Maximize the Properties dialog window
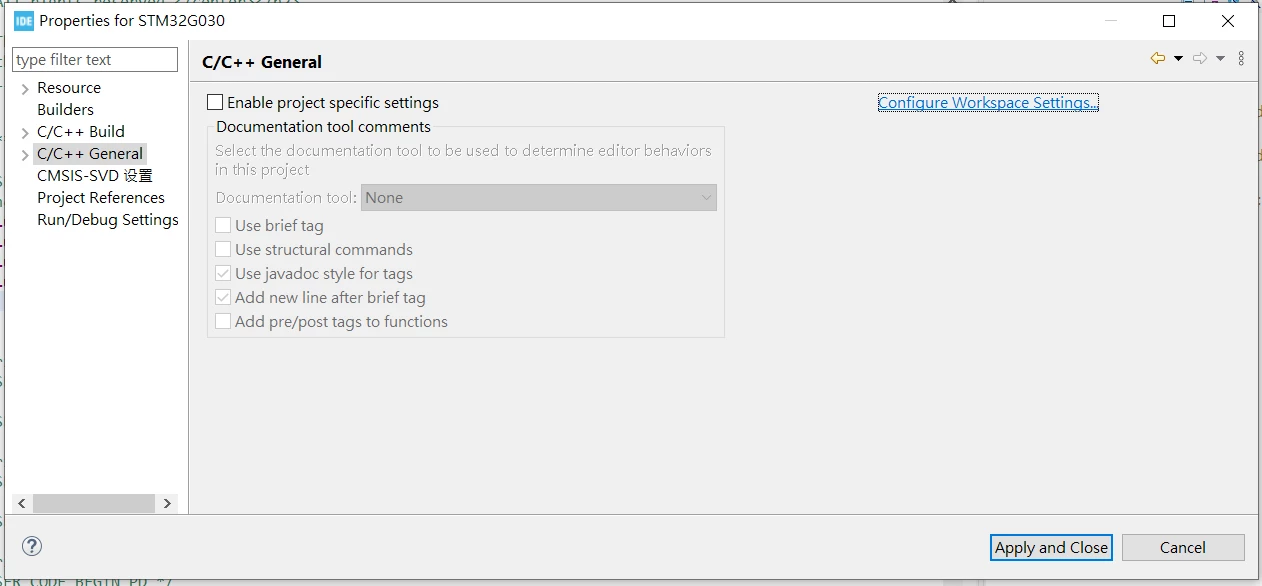The width and height of the screenshot is (1262, 586). 1169,21
